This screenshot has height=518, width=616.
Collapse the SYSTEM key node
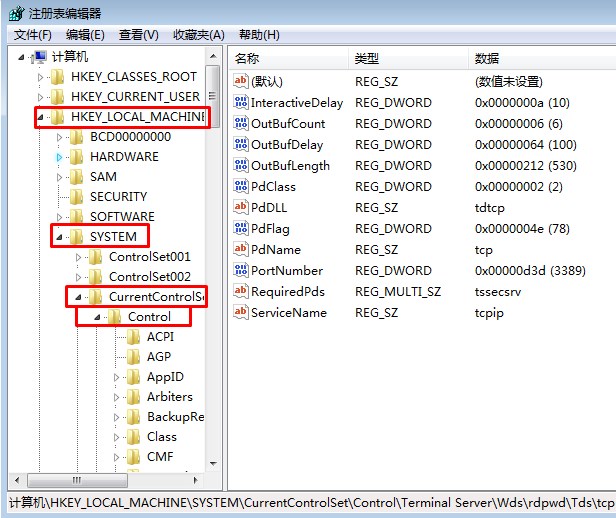[60, 237]
